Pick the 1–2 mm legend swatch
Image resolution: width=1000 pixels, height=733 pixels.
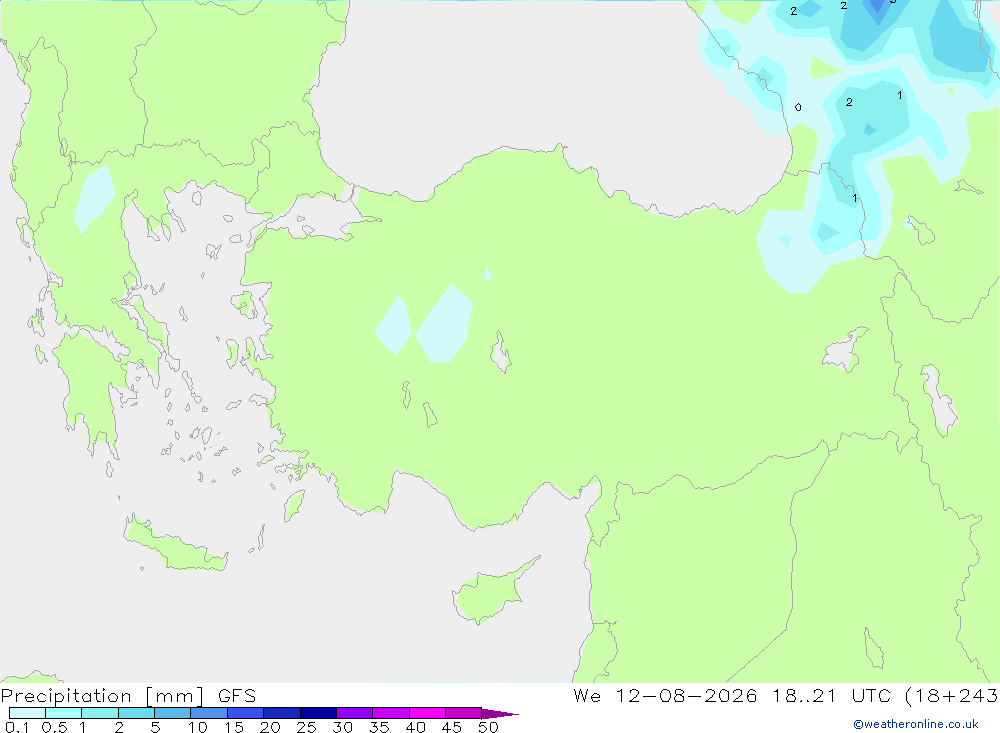pos(99,713)
